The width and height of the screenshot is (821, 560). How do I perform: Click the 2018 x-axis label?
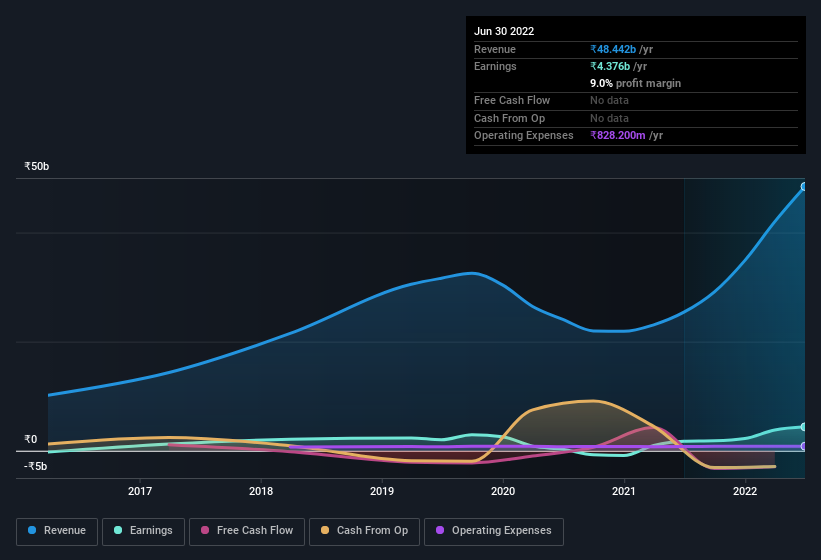click(x=261, y=491)
